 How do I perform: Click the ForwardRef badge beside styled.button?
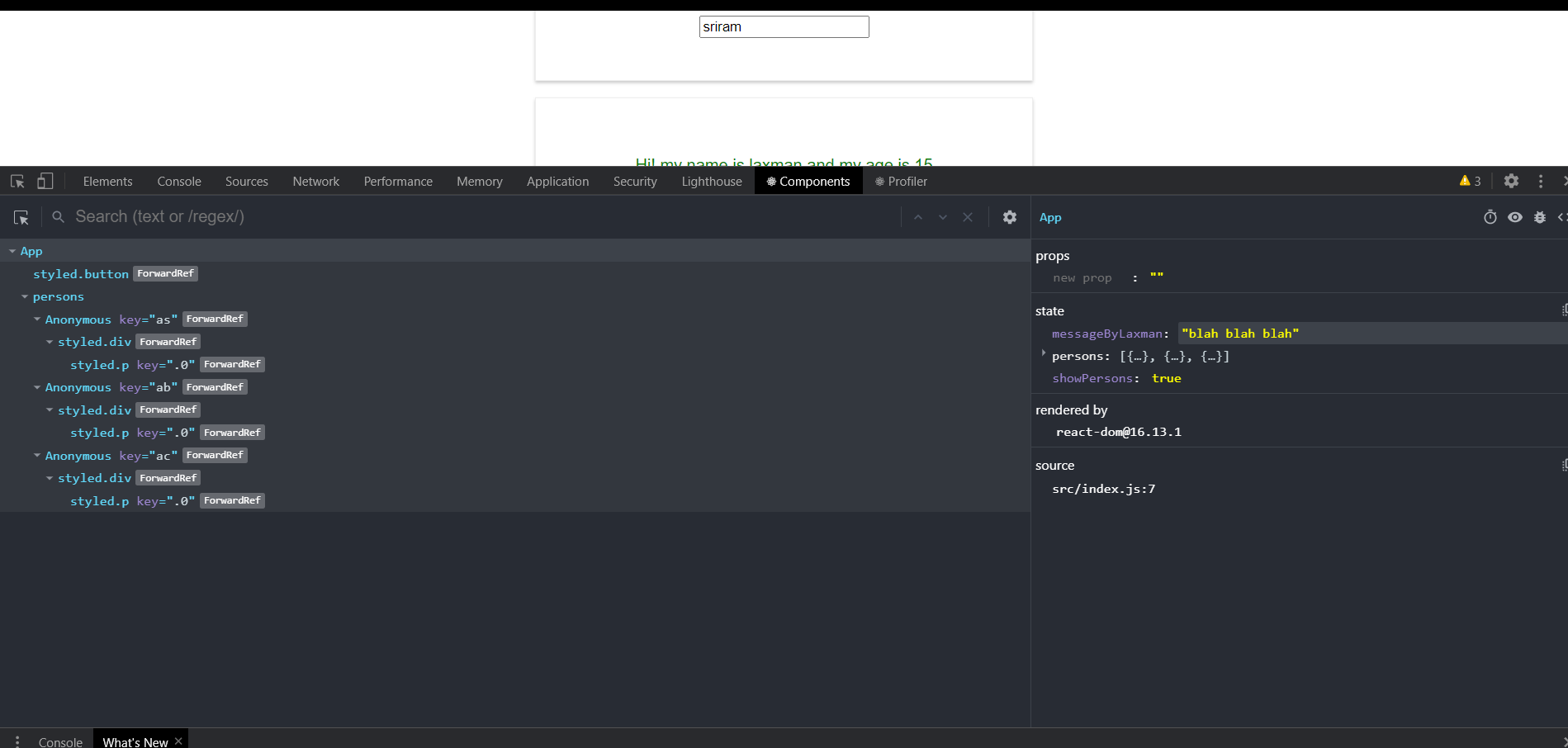coord(165,273)
